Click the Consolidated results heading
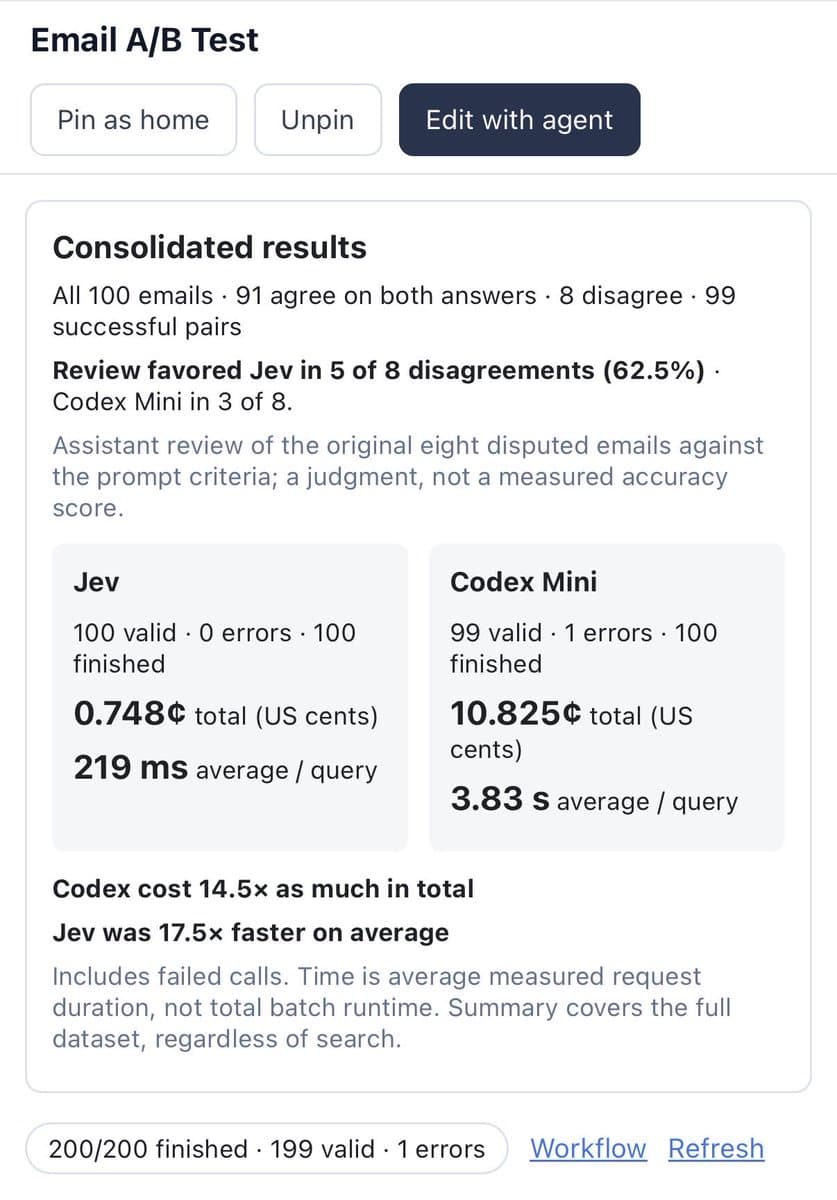 point(210,248)
